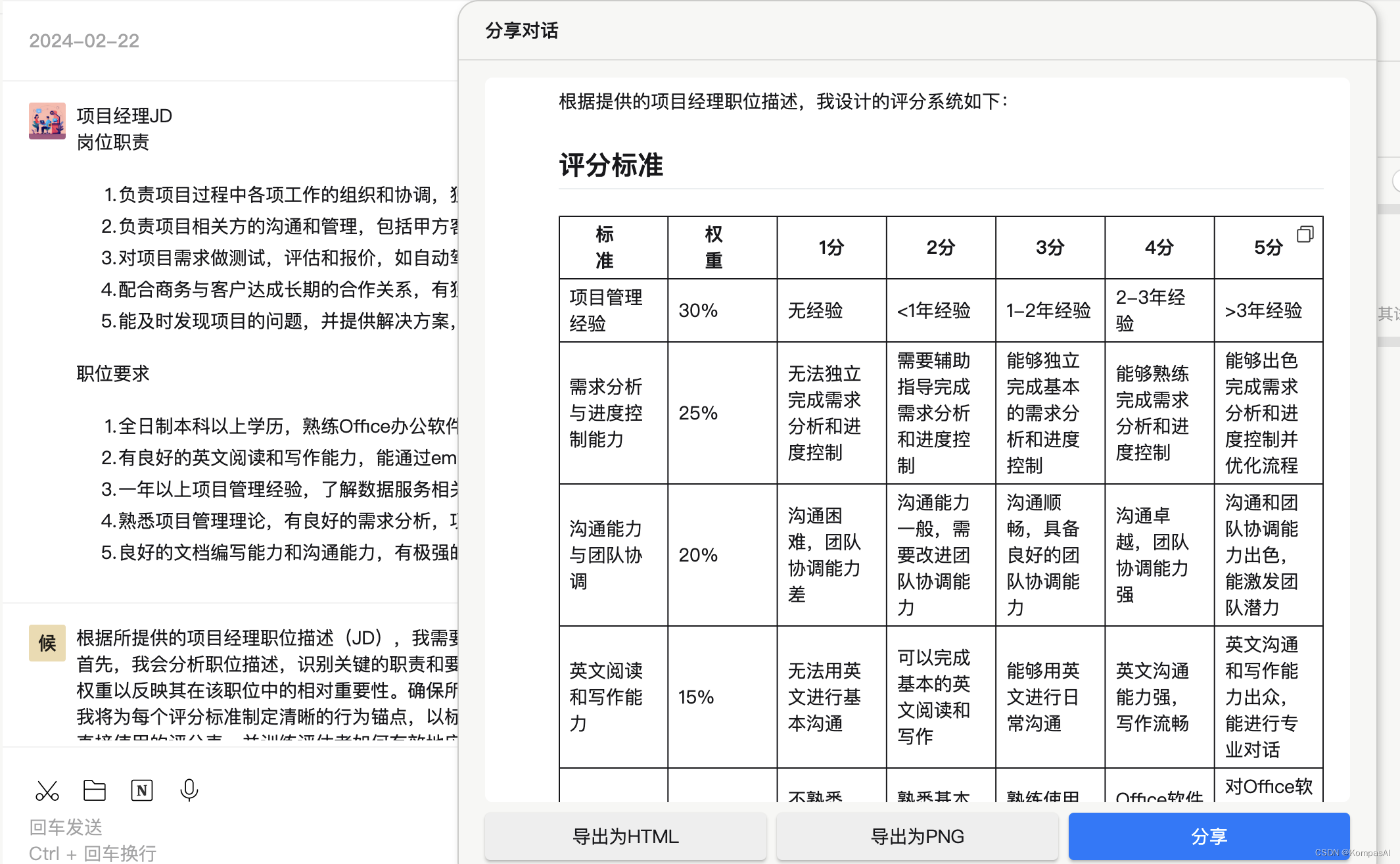Activate the microphone voice input icon
The width and height of the screenshot is (1400, 864).
189,790
